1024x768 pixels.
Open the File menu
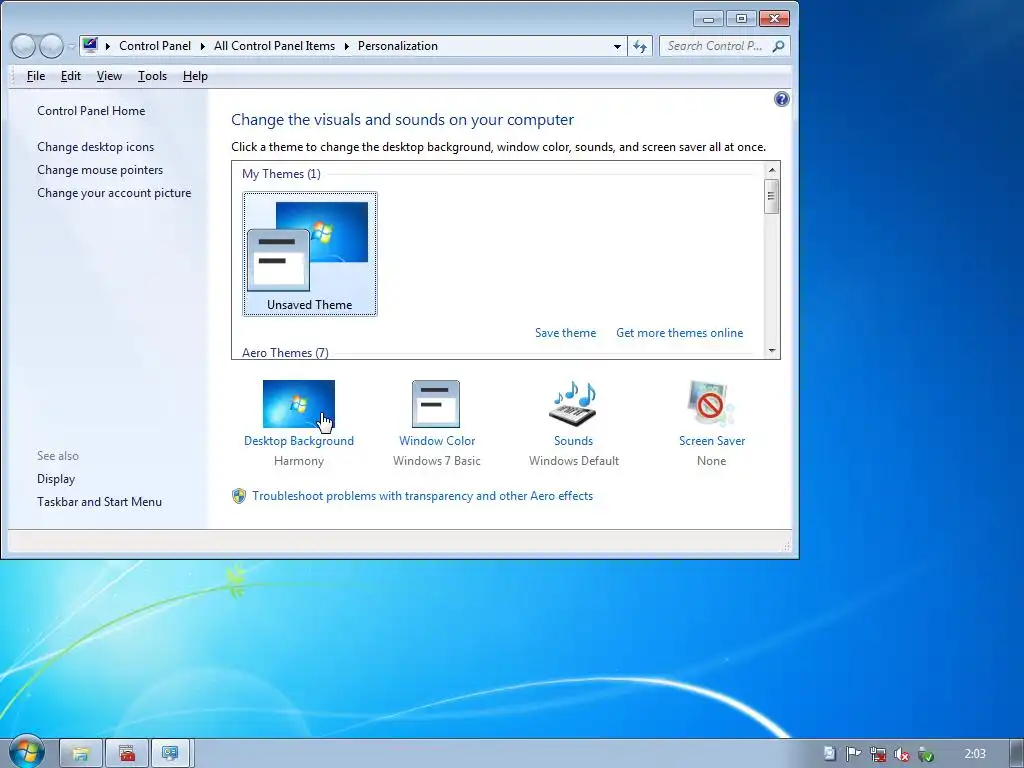(36, 76)
